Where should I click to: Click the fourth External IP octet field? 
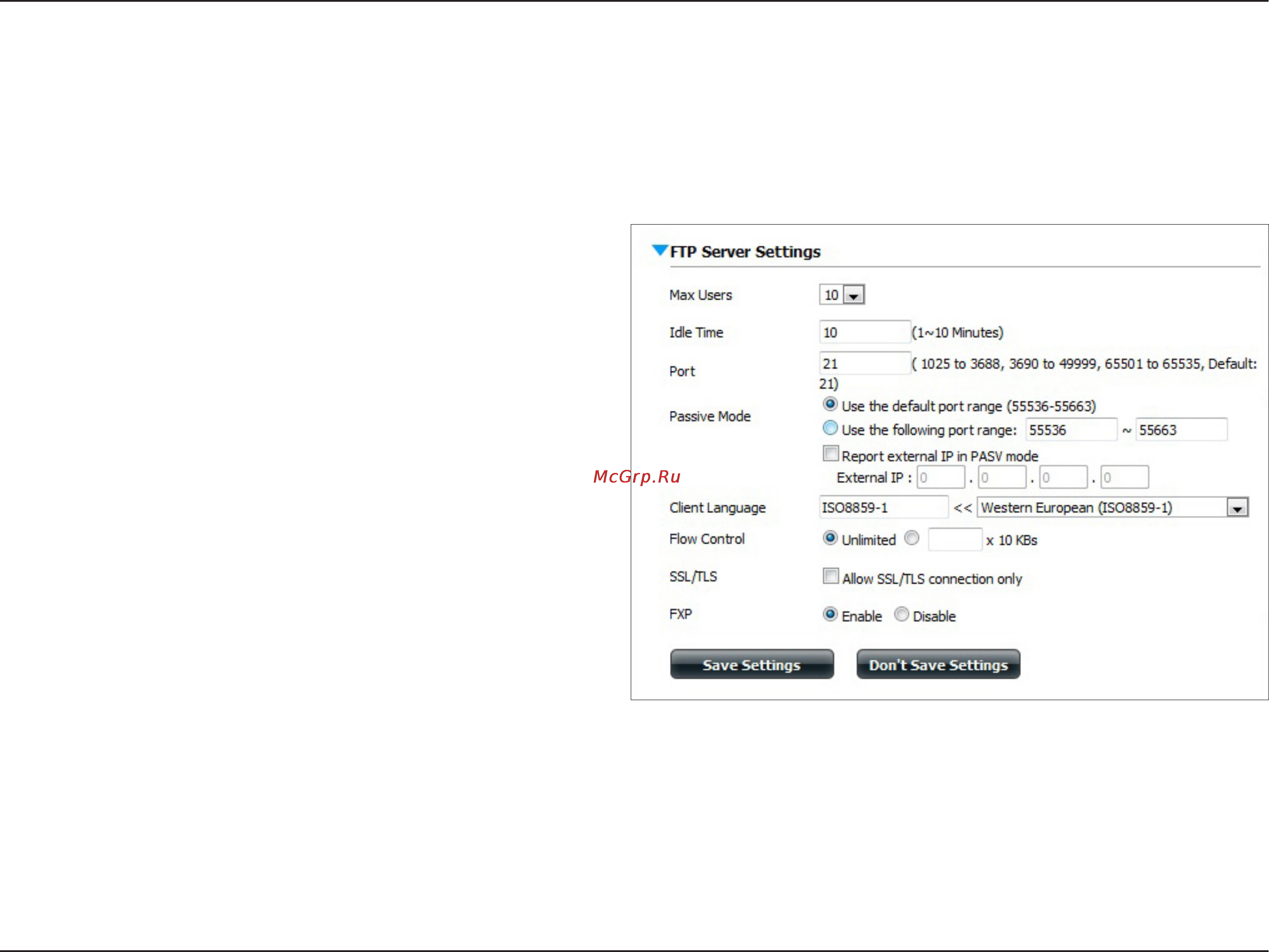(1125, 477)
